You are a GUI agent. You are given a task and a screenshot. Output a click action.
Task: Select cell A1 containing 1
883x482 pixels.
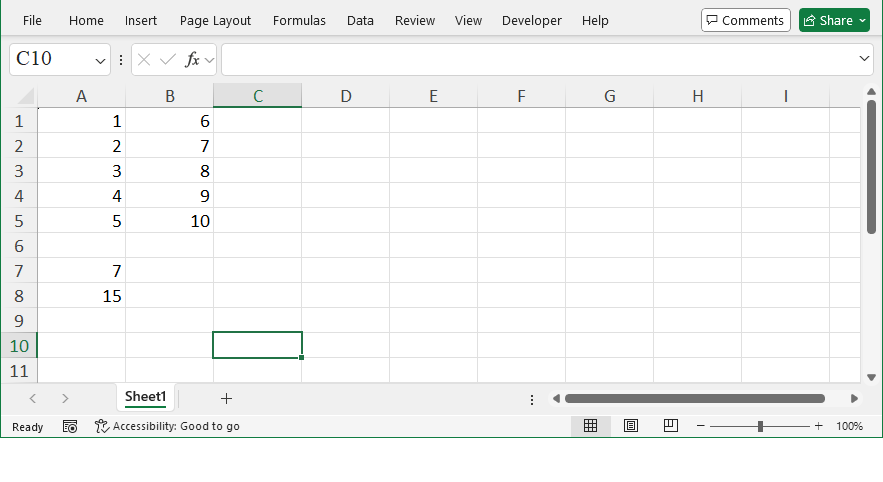[x=82, y=121]
